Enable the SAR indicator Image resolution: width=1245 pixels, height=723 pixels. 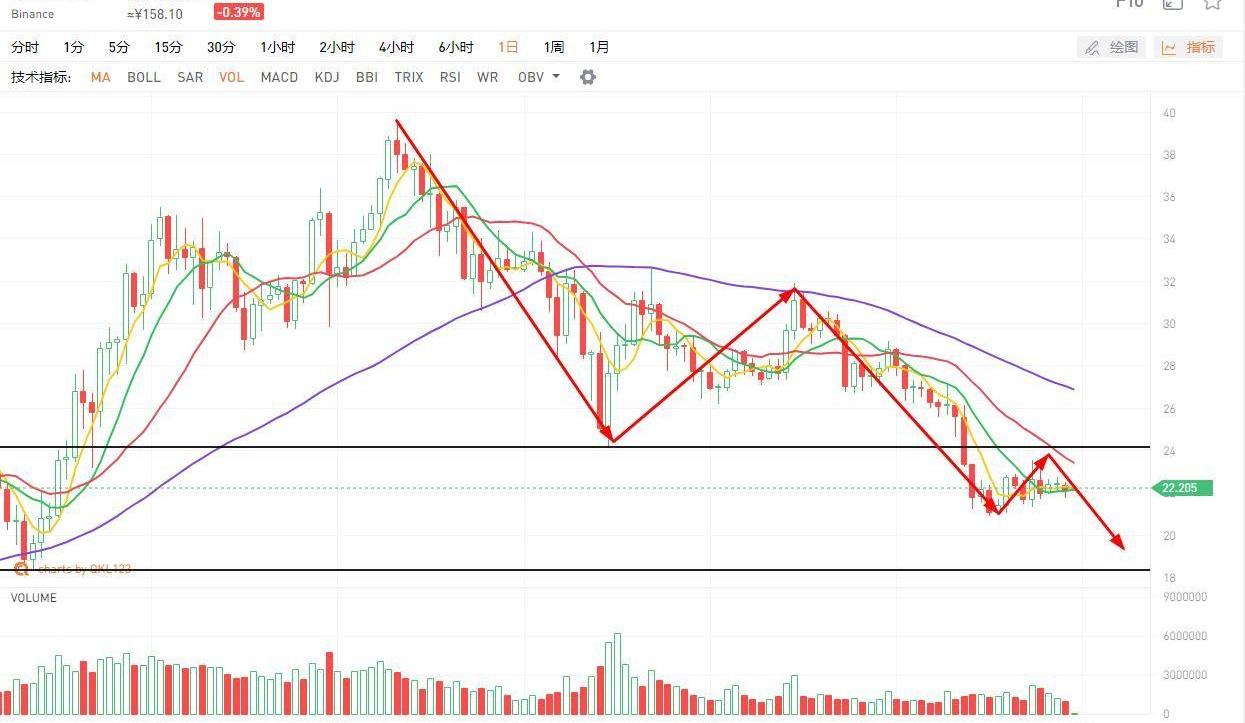(190, 77)
